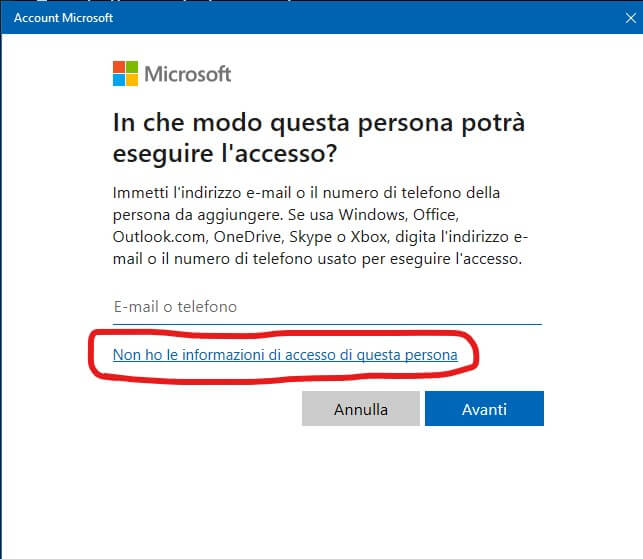Click the blue square of the Microsoft logo
This screenshot has height=559, width=643.
point(119,80)
